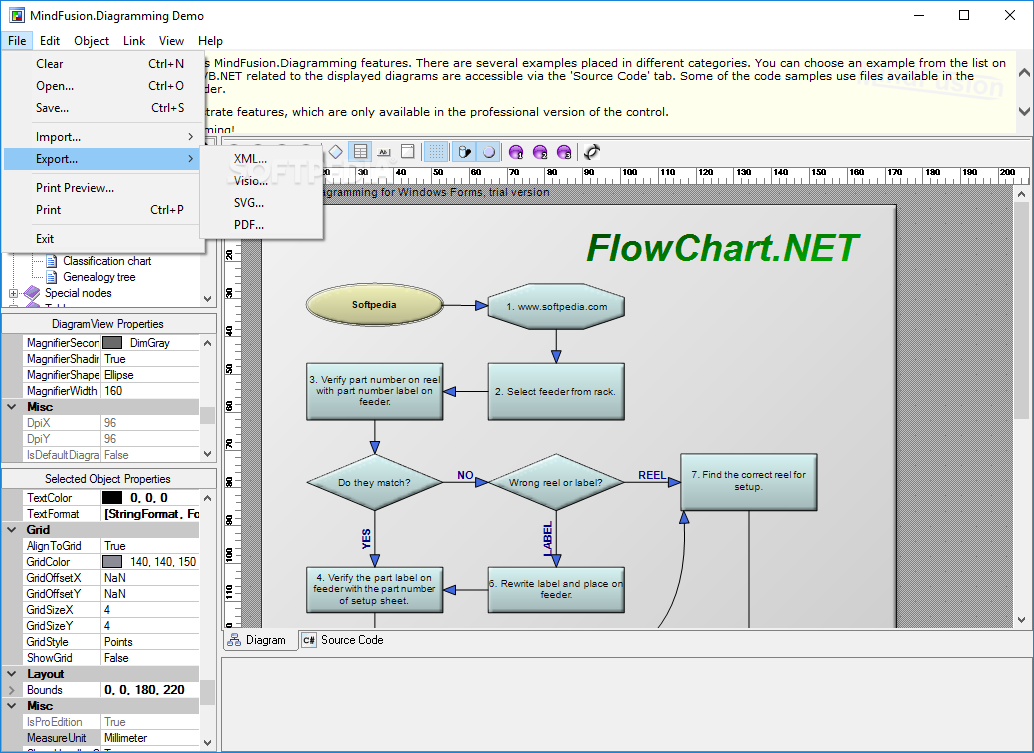This screenshot has width=1034, height=753.
Task: Open the View menu
Action: pyautogui.click(x=171, y=41)
